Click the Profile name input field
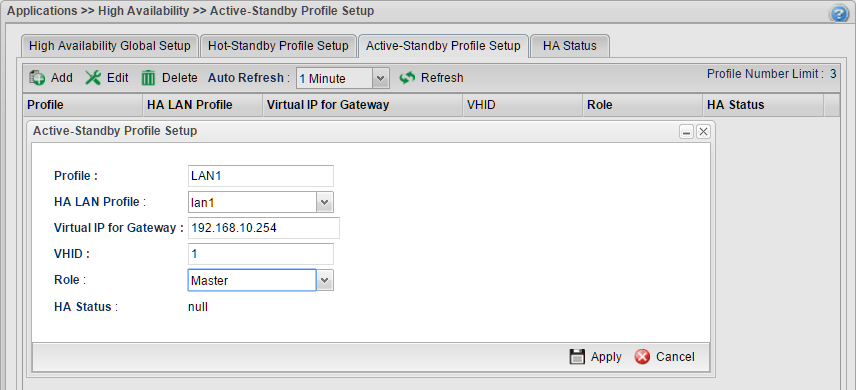 pos(260,176)
